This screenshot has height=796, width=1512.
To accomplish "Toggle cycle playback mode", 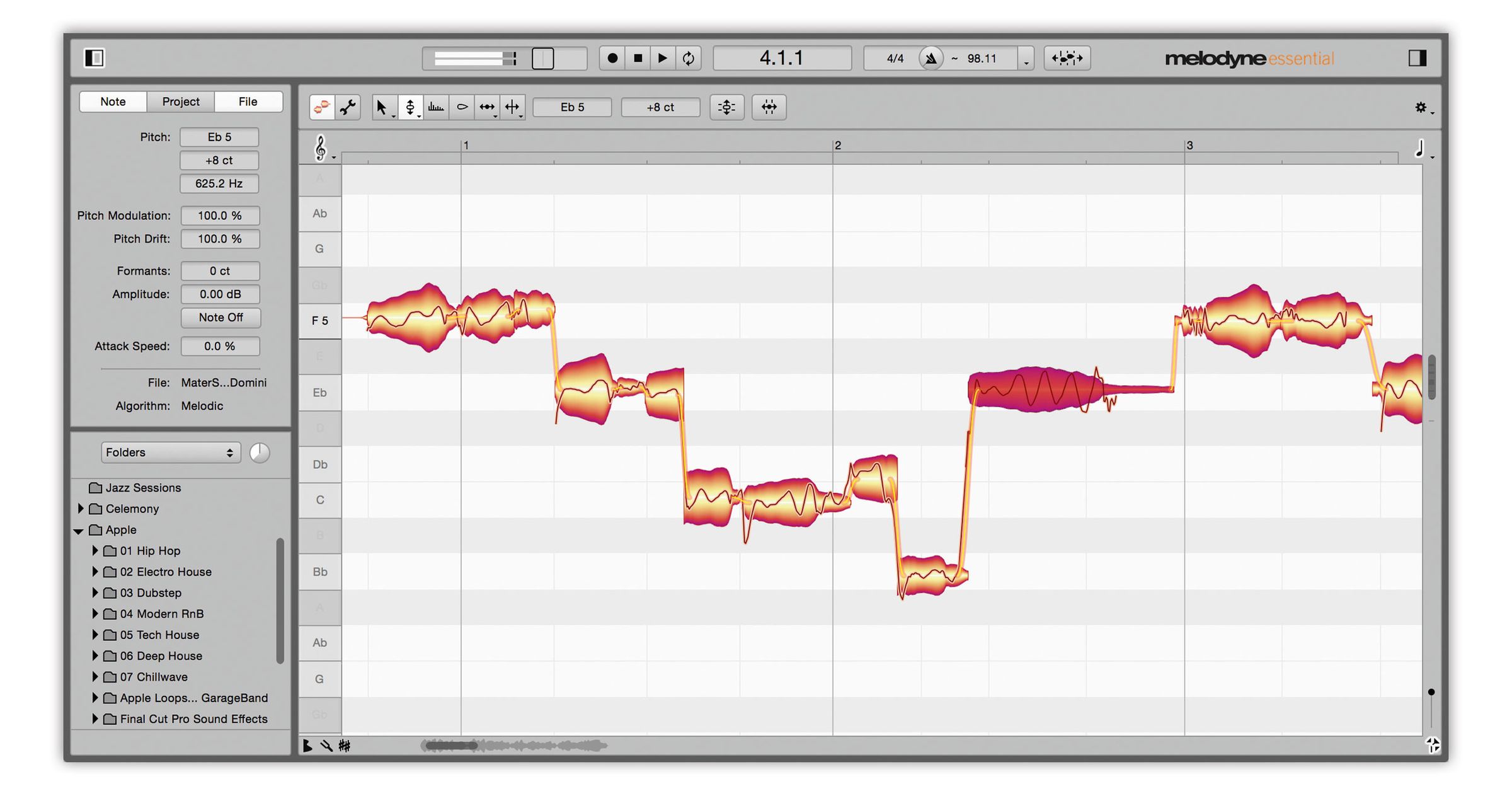I will [x=688, y=58].
